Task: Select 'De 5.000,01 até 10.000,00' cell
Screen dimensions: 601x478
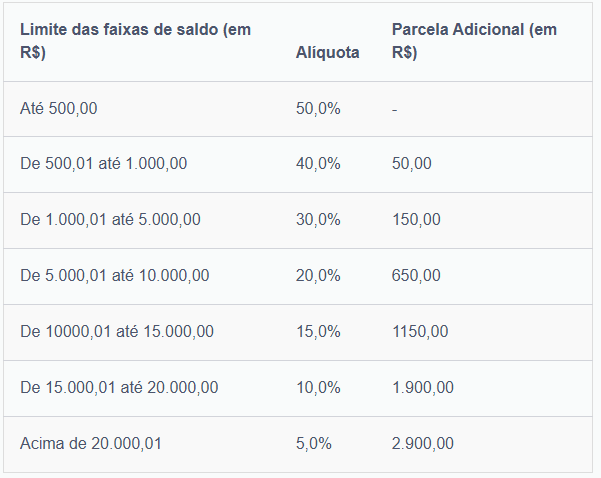Action: [x=114, y=276]
